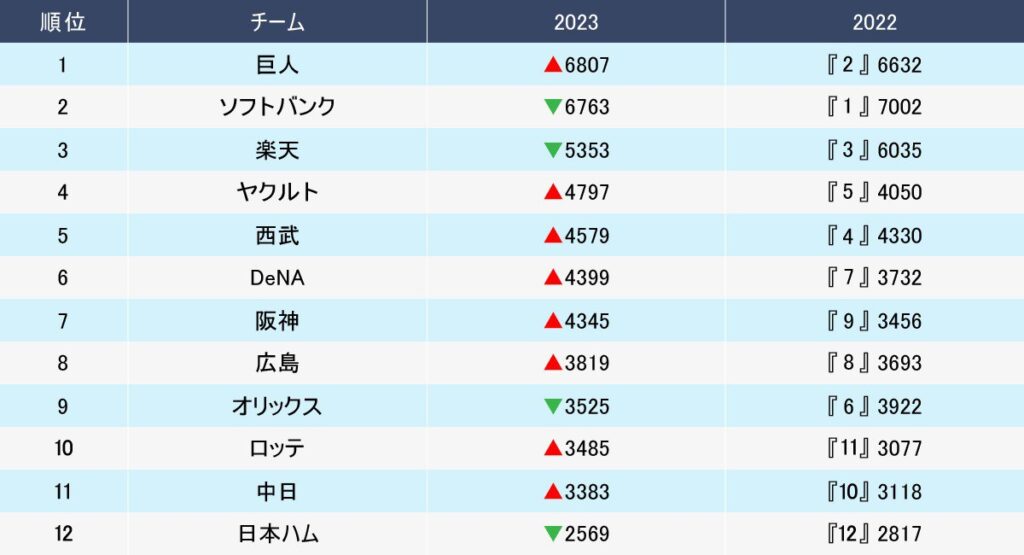The height and width of the screenshot is (555, 1024).
Task: Click the green down arrow beside 6763
Action: click(553, 107)
